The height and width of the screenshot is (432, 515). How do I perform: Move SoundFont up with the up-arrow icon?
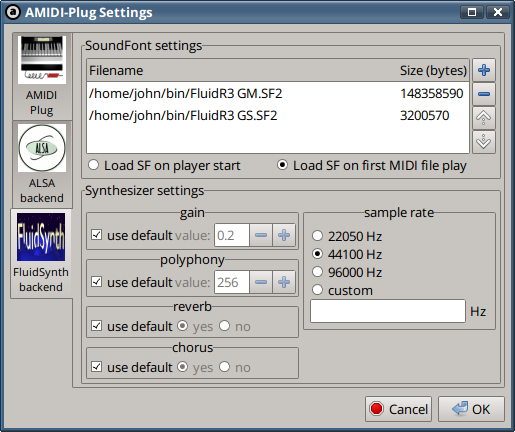(x=484, y=118)
